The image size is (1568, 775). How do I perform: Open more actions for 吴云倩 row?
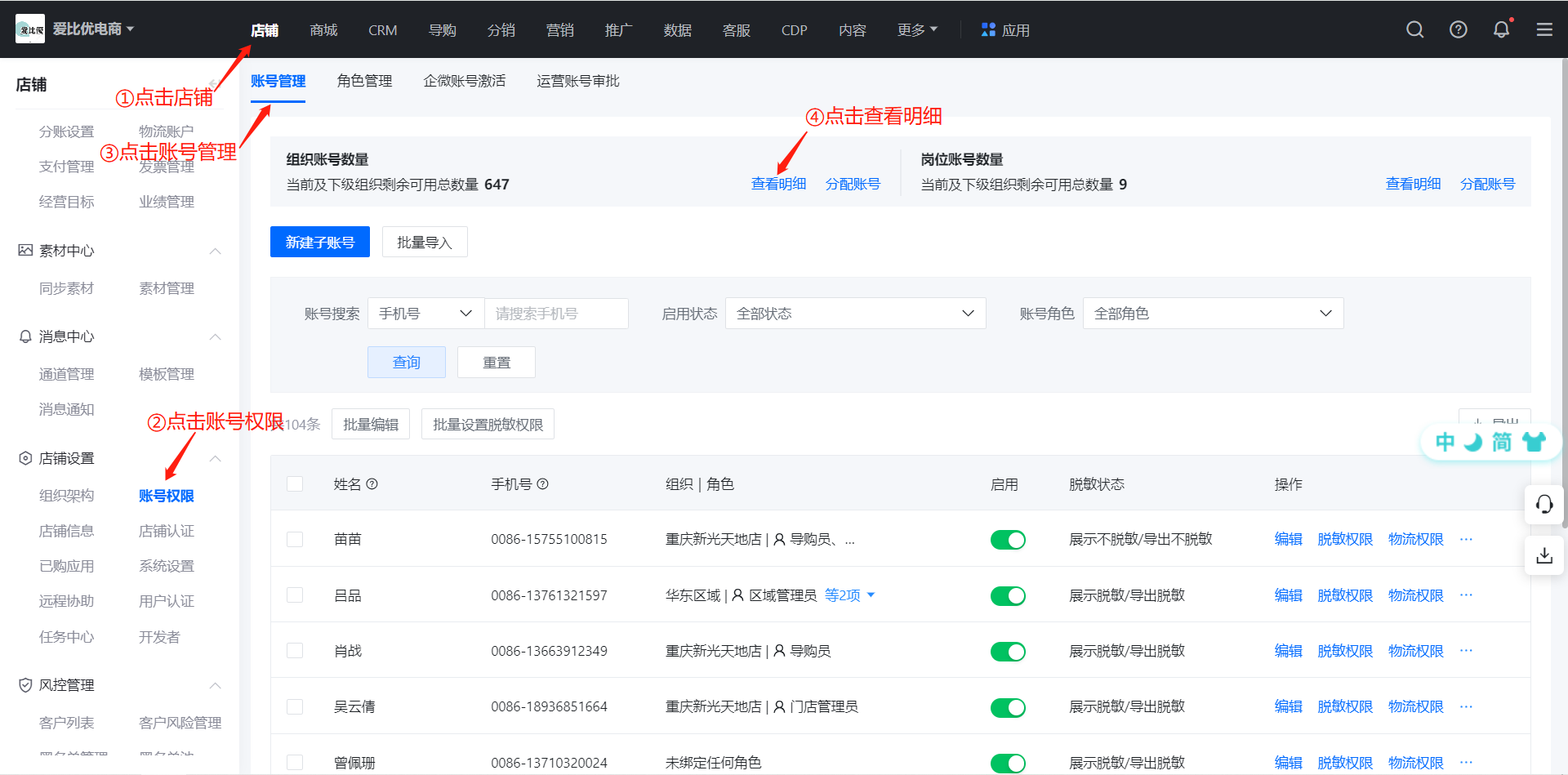pos(1467,706)
